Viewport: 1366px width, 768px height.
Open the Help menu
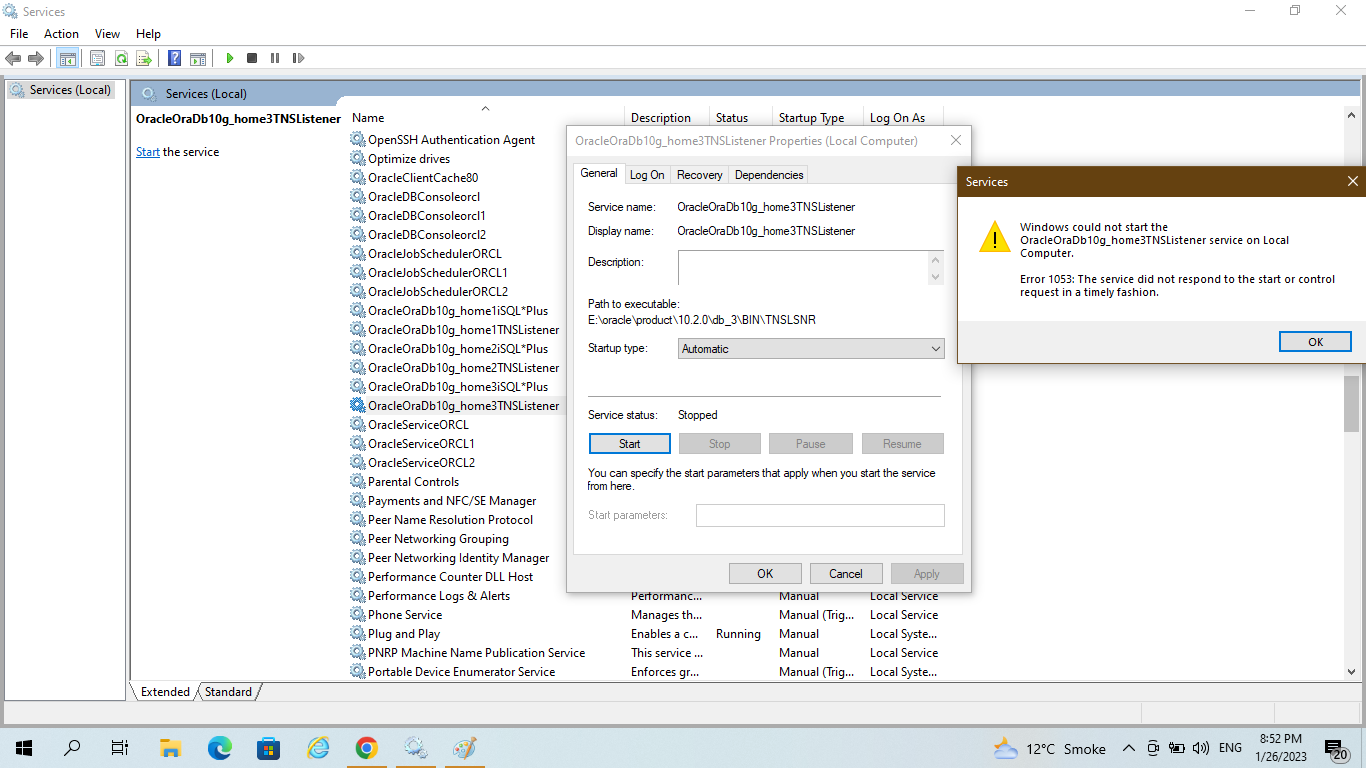coord(148,34)
